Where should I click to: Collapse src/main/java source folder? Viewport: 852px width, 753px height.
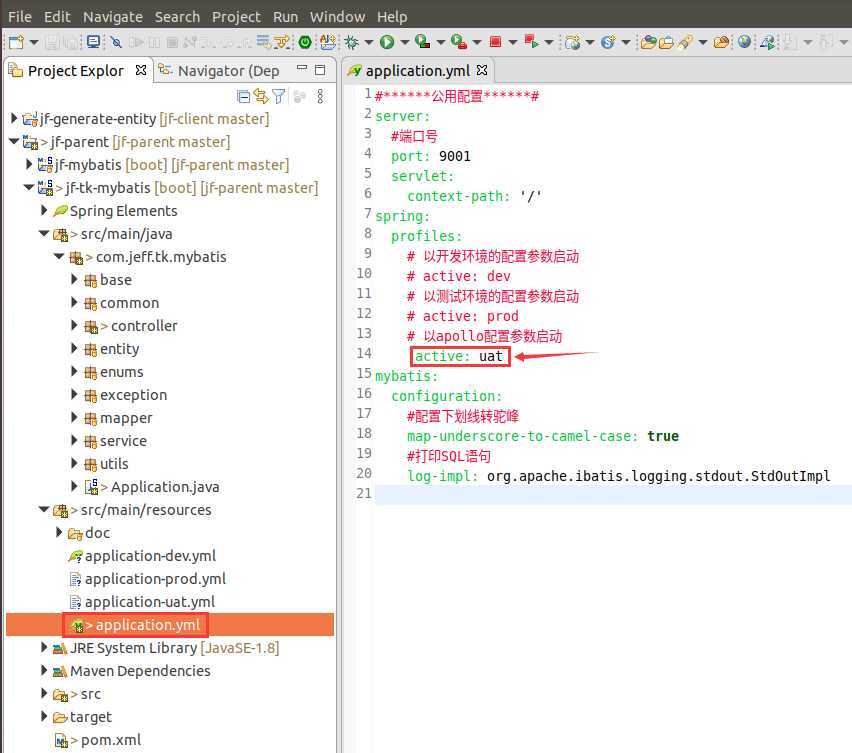tap(45, 234)
